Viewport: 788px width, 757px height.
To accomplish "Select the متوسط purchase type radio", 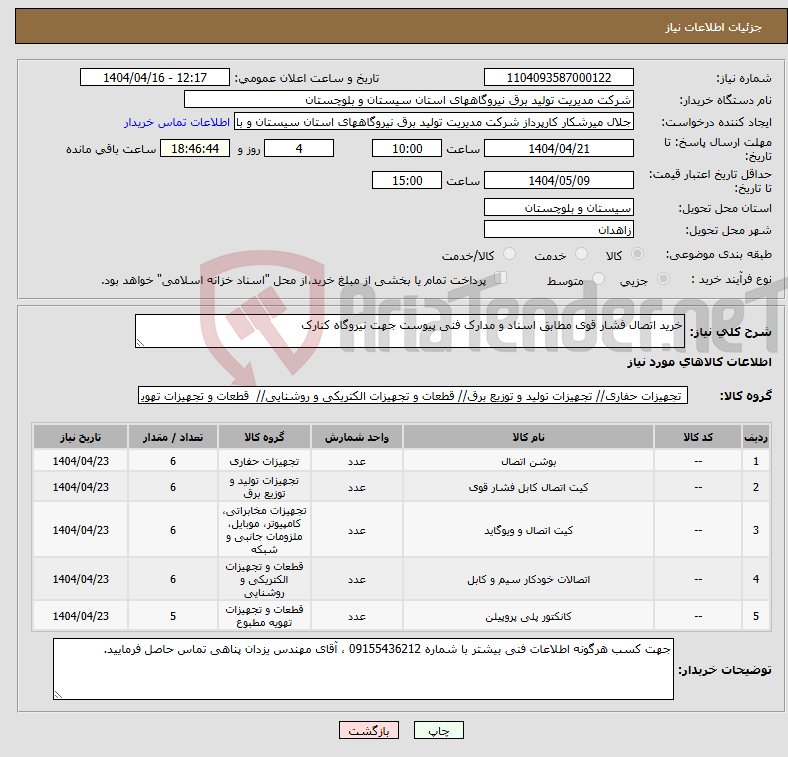I will (x=599, y=278).
